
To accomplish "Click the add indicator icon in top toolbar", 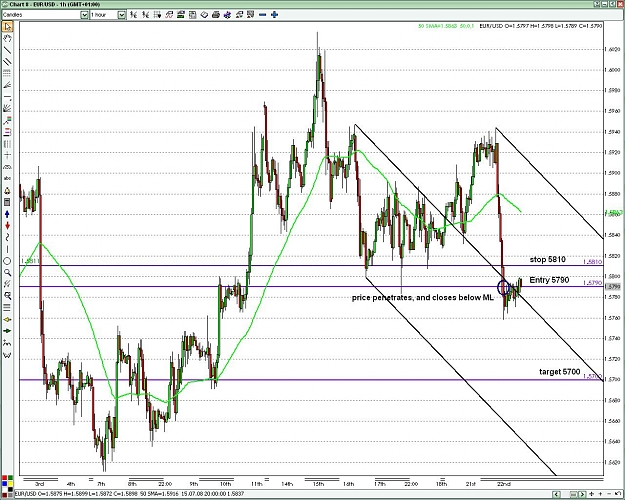I will (x=169, y=15).
